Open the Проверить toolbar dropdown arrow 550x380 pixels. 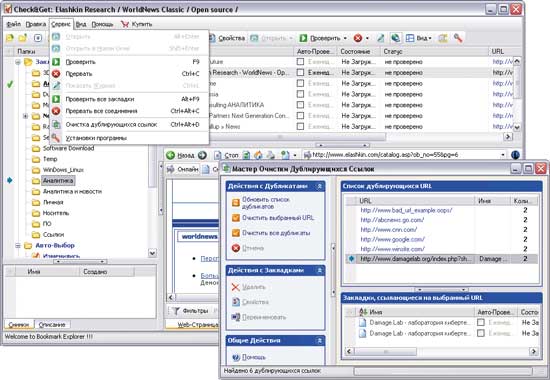click(345, 38)
